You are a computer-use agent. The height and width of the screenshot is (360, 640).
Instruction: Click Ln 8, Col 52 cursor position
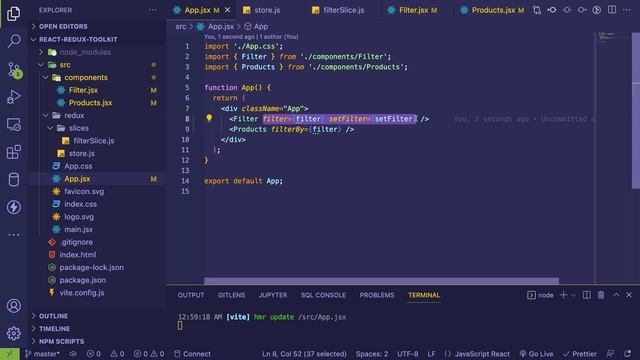point(304,353)
